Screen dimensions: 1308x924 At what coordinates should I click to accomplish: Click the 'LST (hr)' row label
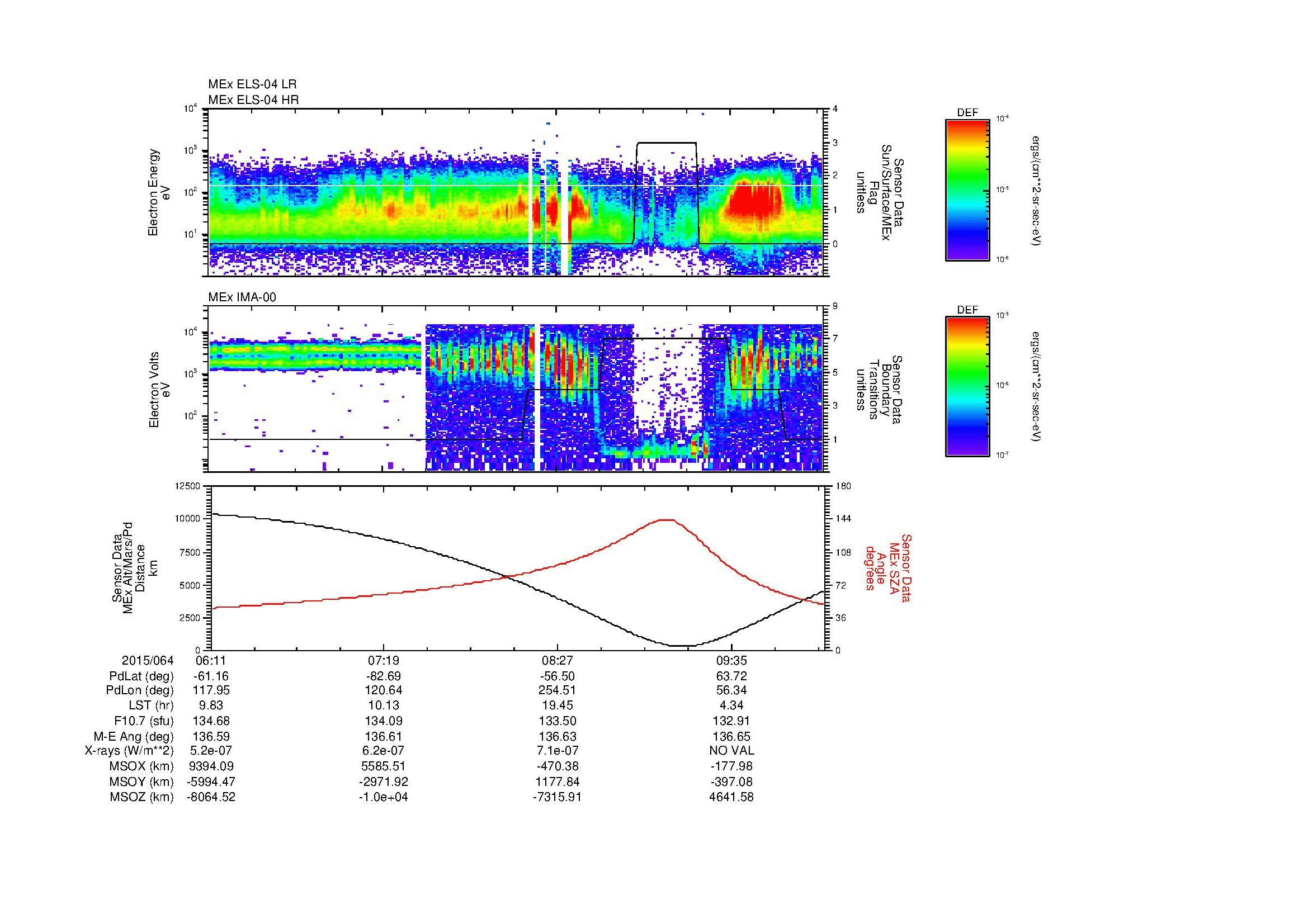pyautogui.click(x=151, y=706)
